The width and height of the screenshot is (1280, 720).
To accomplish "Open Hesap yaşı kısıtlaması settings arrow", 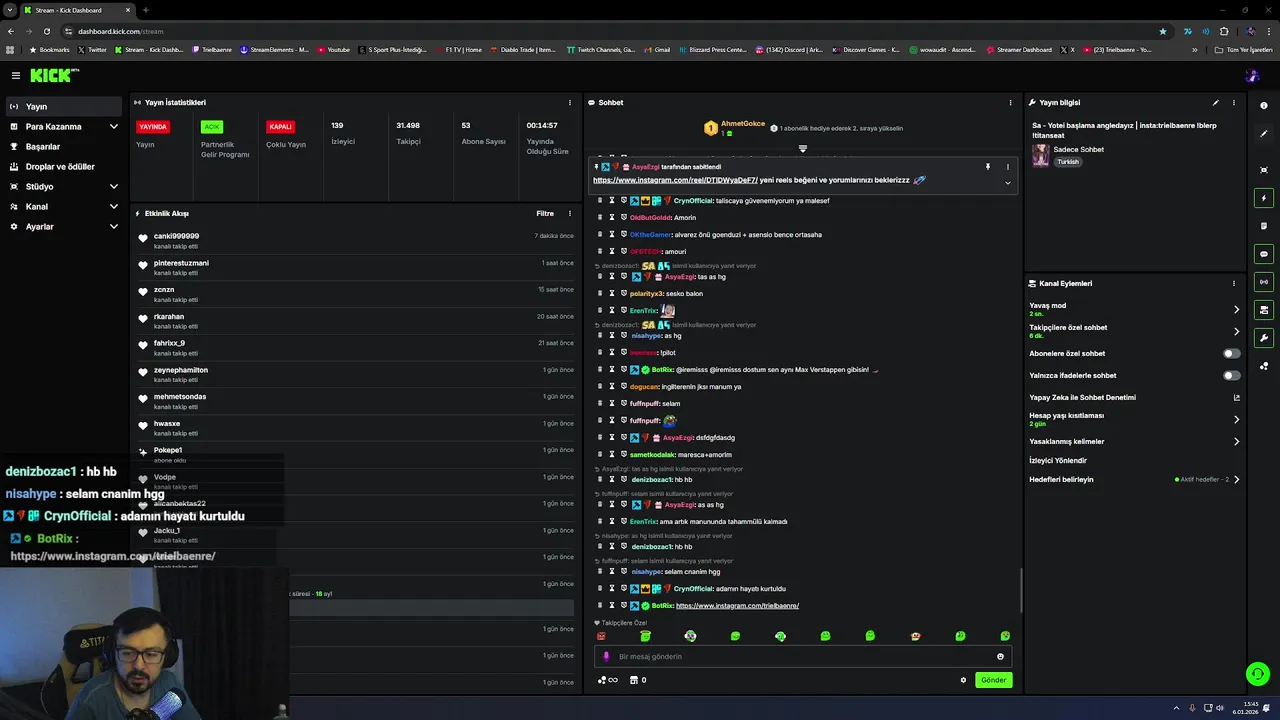I will (1237, 419).
